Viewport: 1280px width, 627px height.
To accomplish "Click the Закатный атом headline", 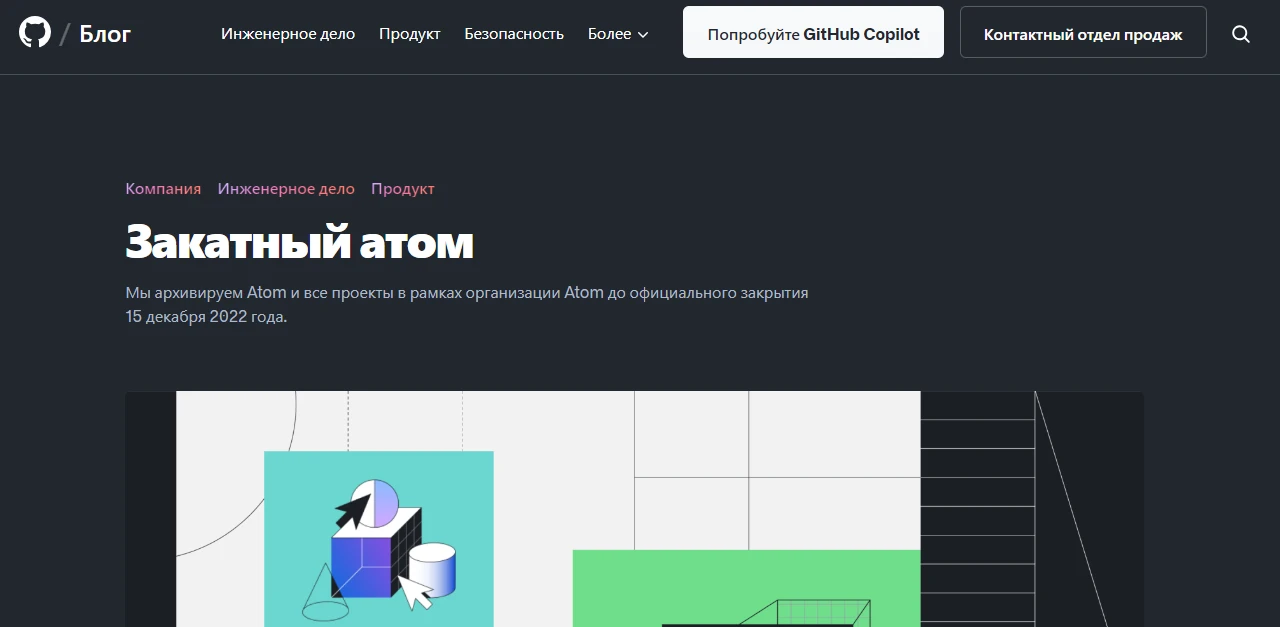I will coord(299,241).
